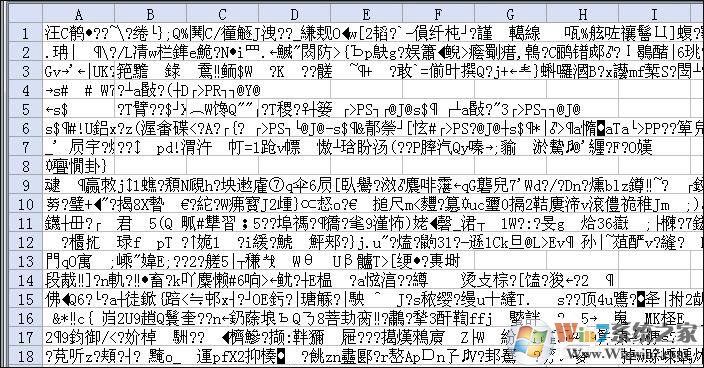Select entire sheet via corner select-all box
Screen dimensions: 704x368
pos(26,14)
